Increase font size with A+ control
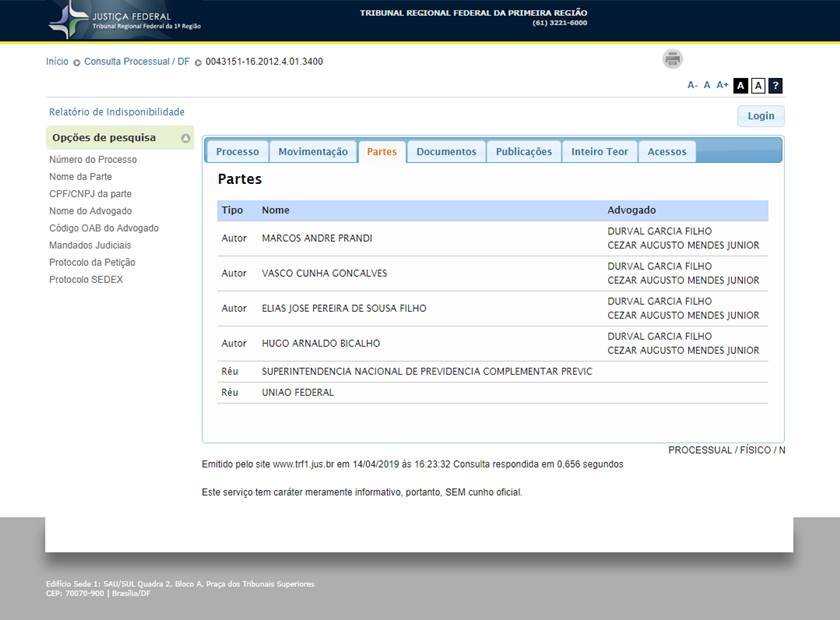840x620 pixels. click(x=722, y=85)
